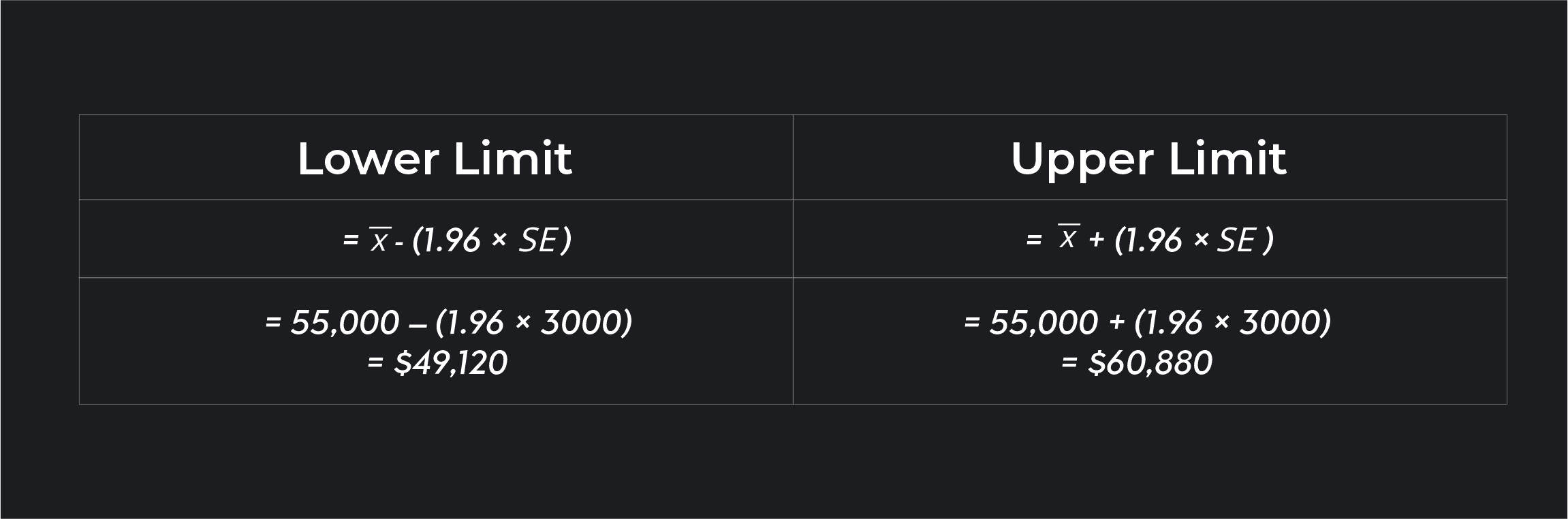Select the $60,880 result value
Image resolution: width=1568 pixels, height=519 pixels.
click(1150, 362)
